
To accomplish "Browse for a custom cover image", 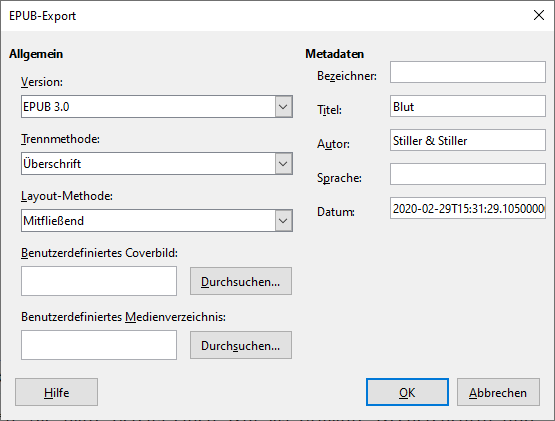I will pyautogui.click(x=241, y=281).
